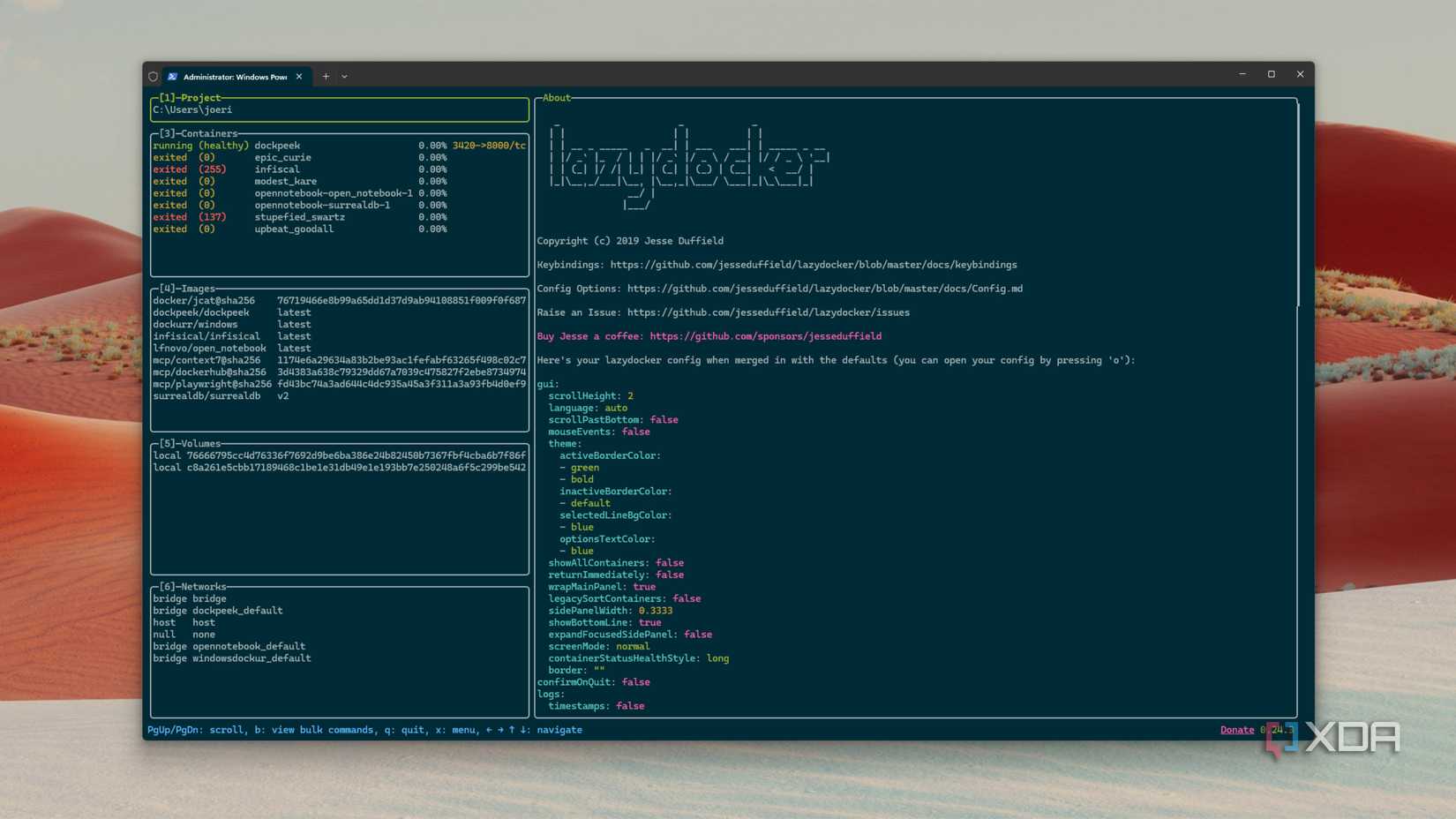Viewport: 1456px width, 819px height.
Task: Open a new tab with the plus icon
Action: (x=325, y=77)
